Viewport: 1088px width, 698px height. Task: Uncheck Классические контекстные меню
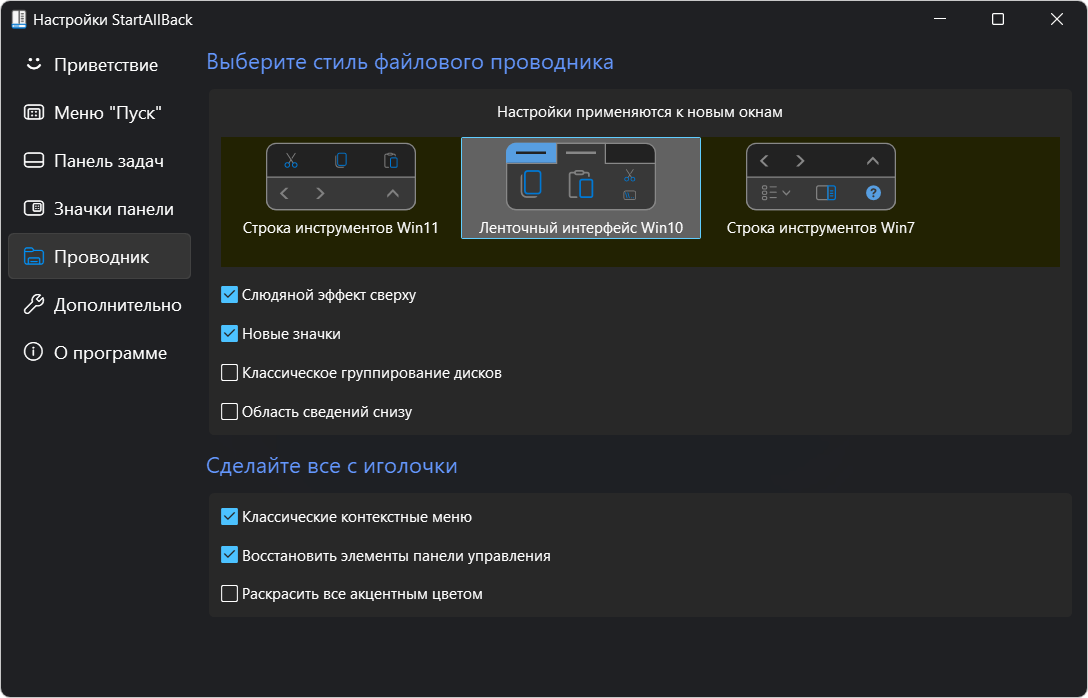[x=229, y=516]
